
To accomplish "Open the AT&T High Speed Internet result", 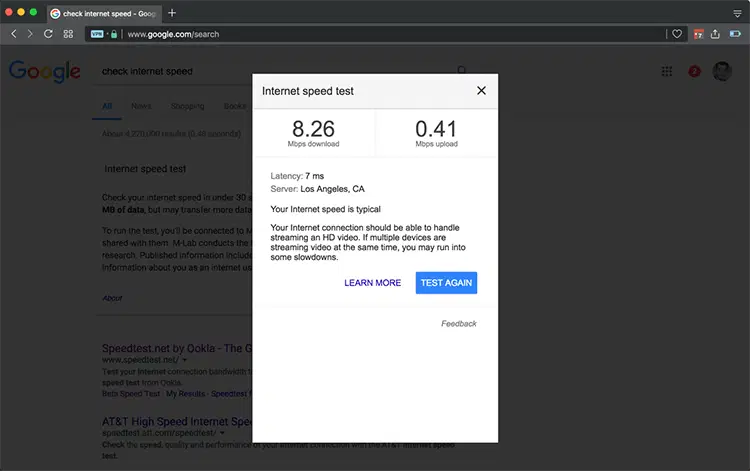I will tap(177, 421).
